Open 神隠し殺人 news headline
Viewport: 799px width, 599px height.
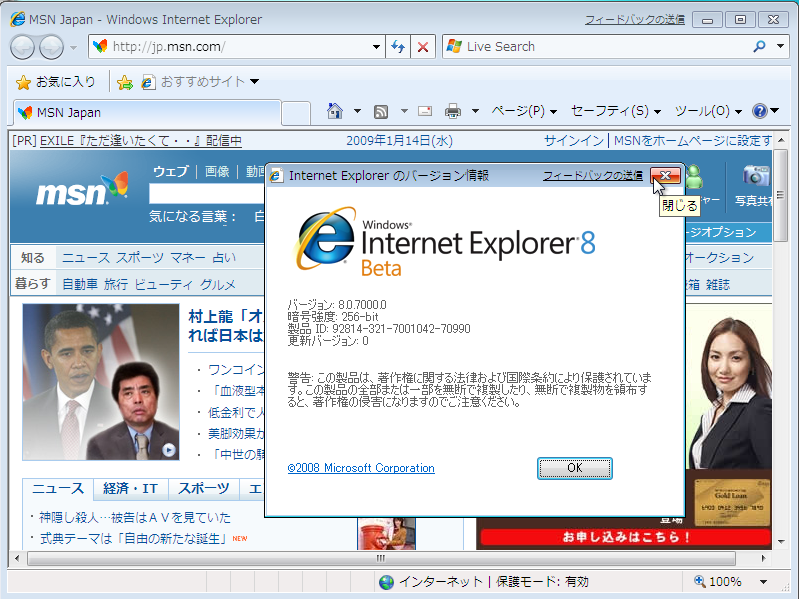(135, 518)
